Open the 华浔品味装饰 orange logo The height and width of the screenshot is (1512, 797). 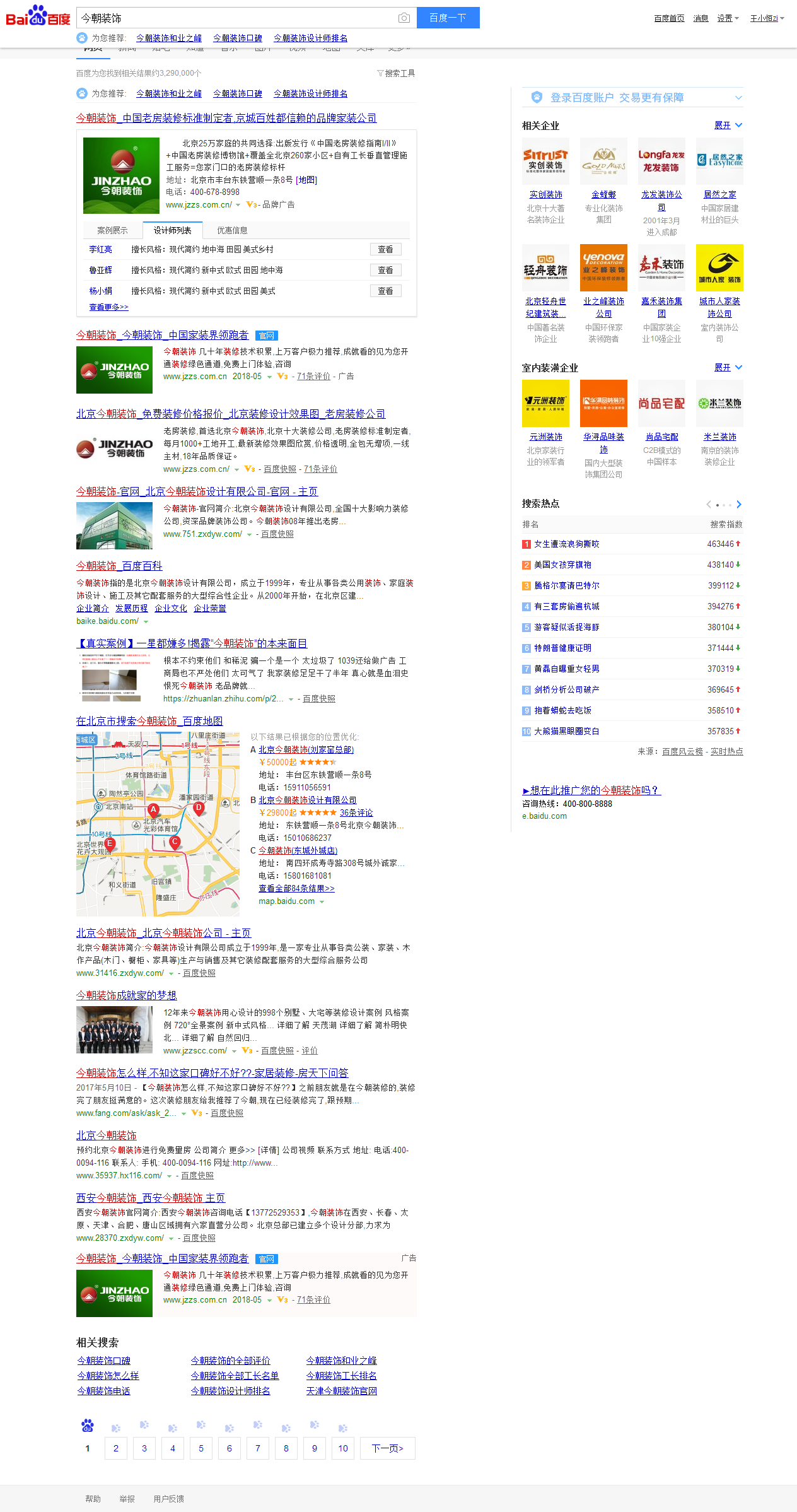coord(603,403)
